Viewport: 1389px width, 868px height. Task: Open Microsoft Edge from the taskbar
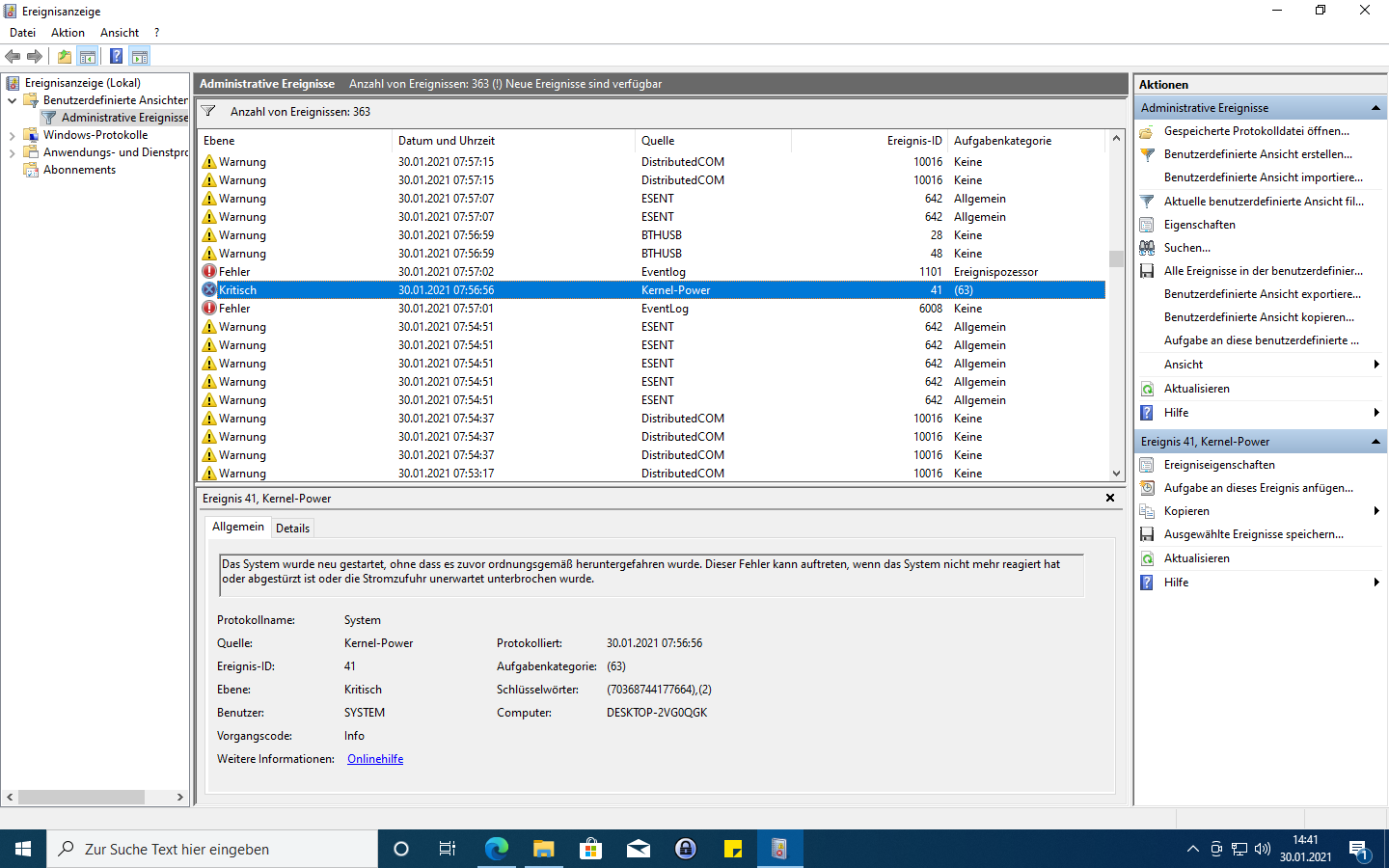(x=497, y=849)
